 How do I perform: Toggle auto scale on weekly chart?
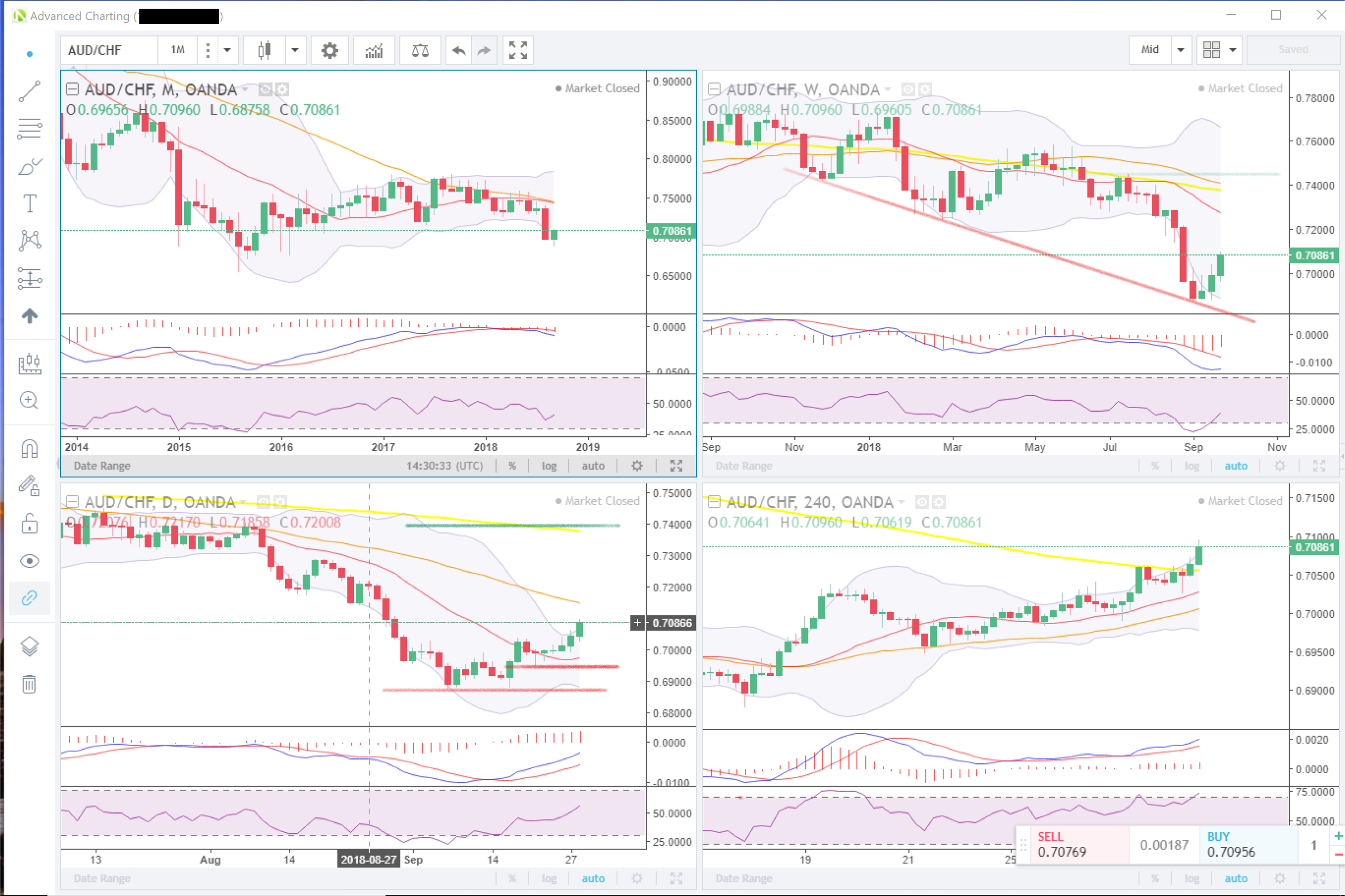pyautogui.click(x=1235, y=466)
